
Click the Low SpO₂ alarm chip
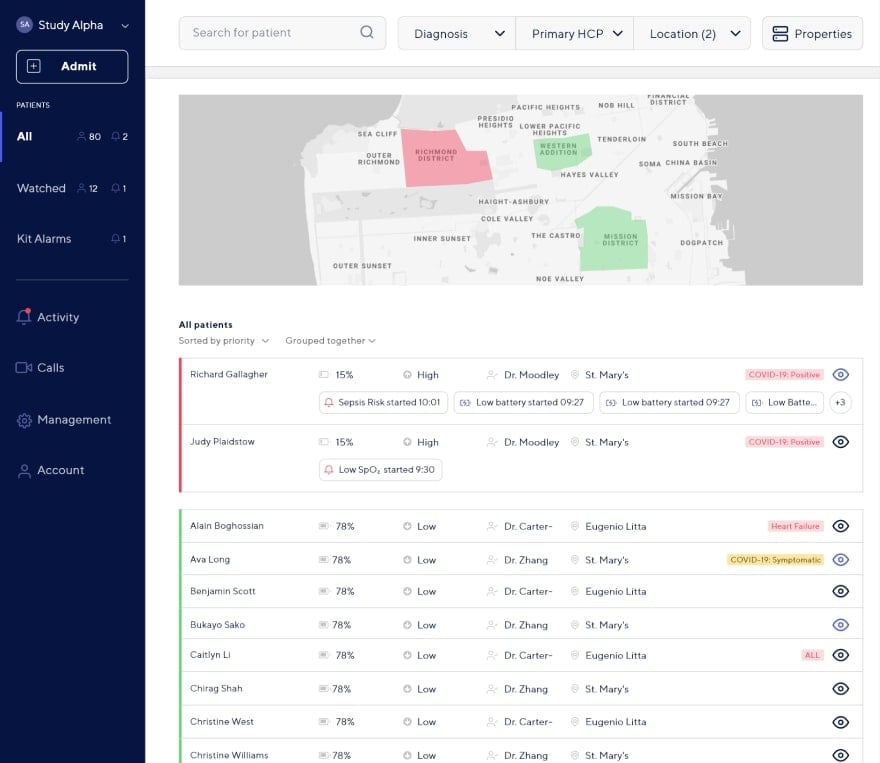tap(380, 470)
